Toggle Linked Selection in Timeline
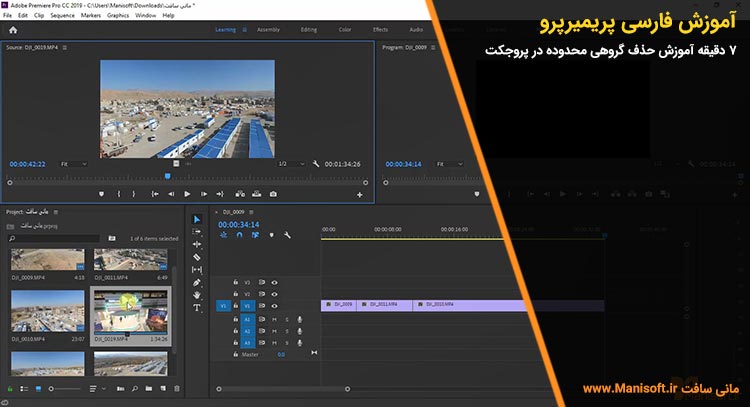 (x=255, y=235)
